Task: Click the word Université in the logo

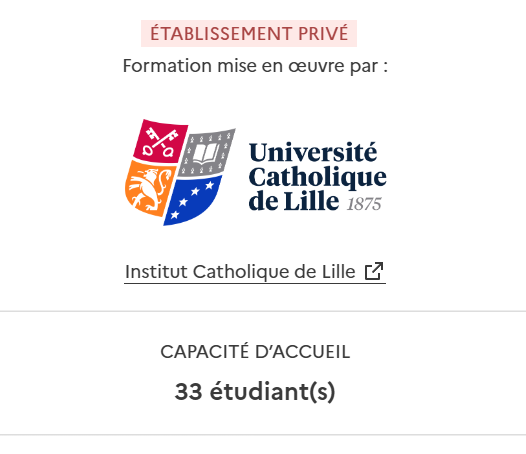Action: (x=313, y=153)
